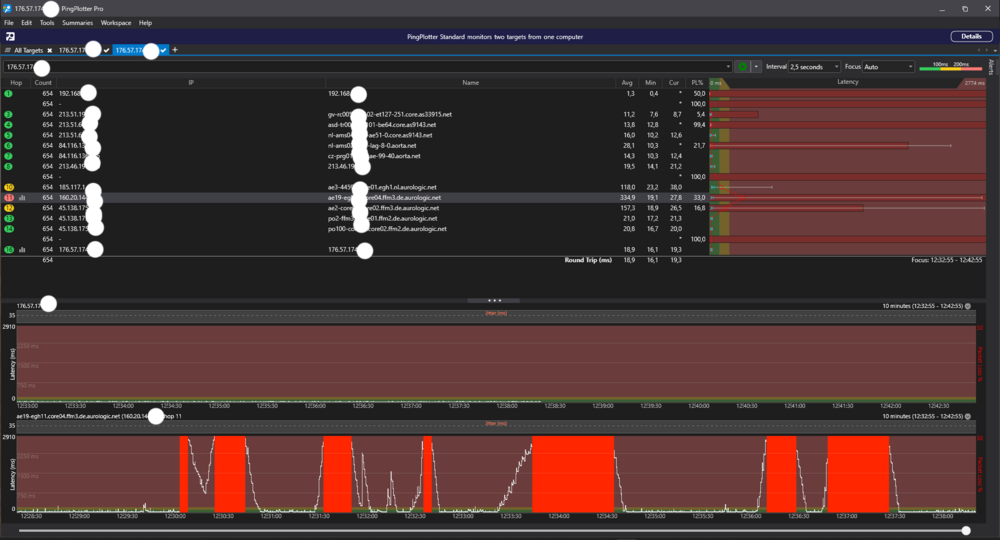The width and height of the screenshot is (1000, 540).
Task: Click the red hop 11 status circle
Action: tap(9, 198)
